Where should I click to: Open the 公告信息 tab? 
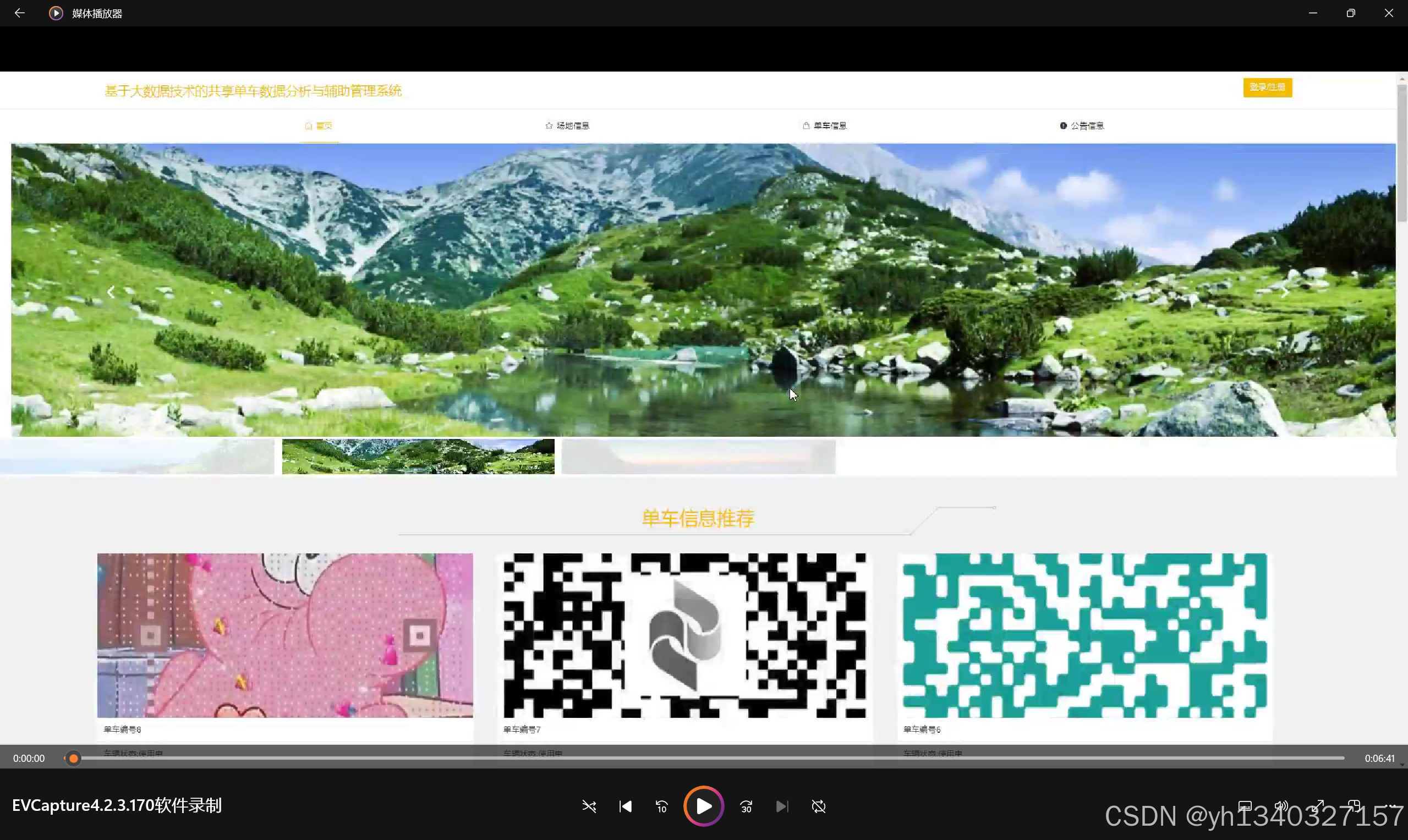[x=1081, y=125]
